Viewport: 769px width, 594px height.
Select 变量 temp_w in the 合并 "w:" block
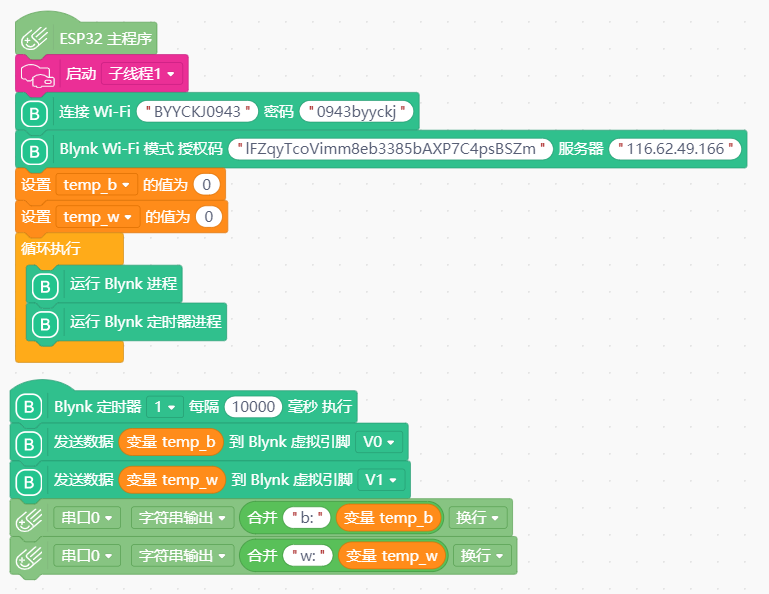click(392, 556)
